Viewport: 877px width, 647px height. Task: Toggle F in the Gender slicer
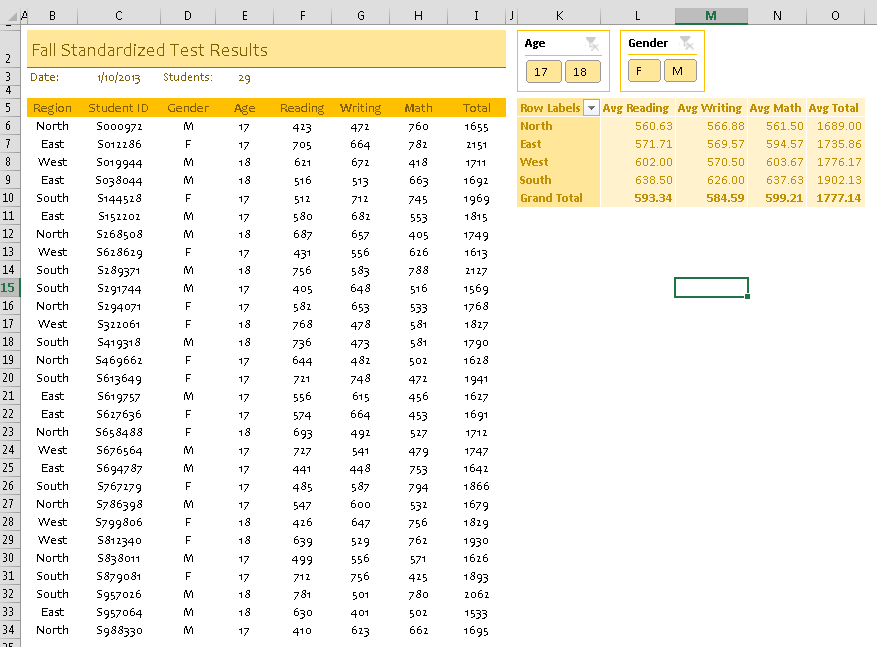tap(641, 71)
